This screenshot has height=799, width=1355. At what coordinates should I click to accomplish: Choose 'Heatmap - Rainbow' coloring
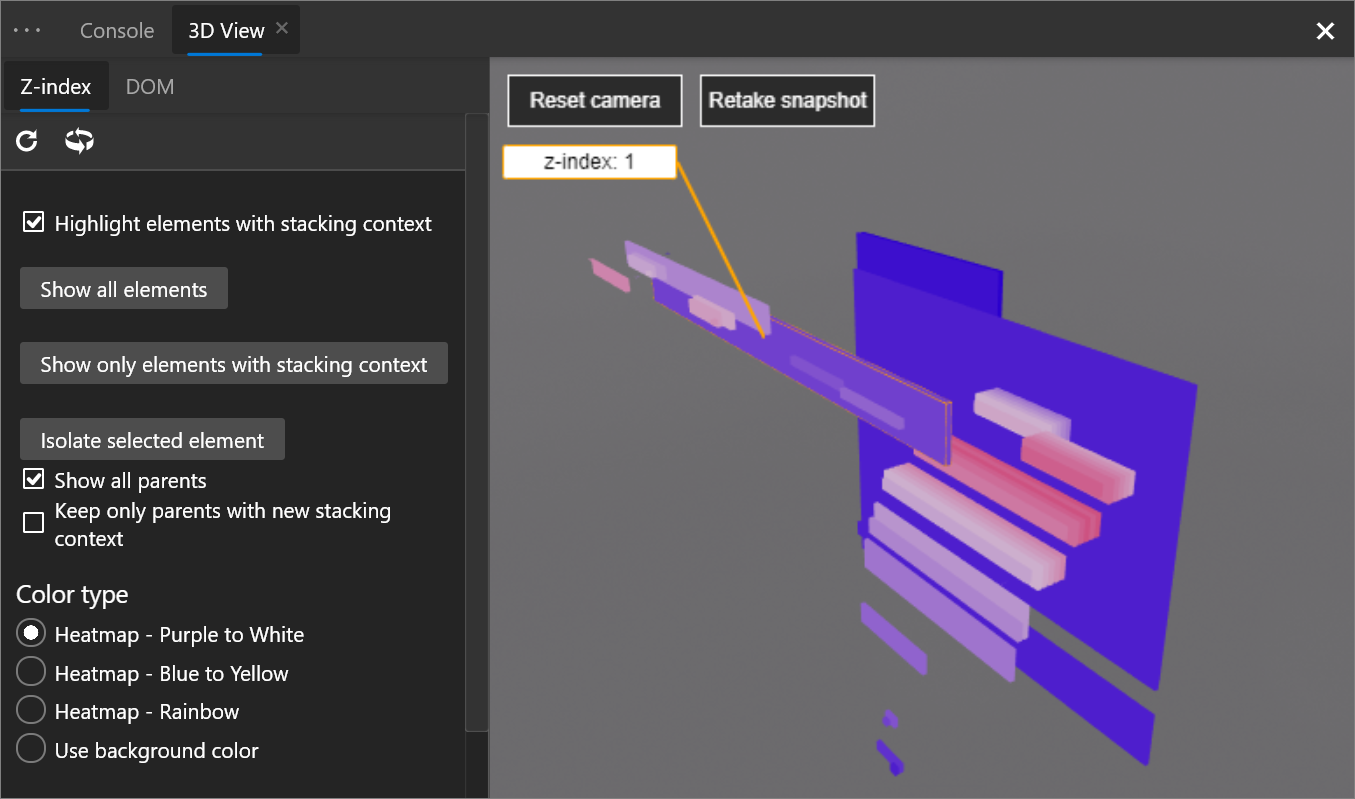click(30, 709)
